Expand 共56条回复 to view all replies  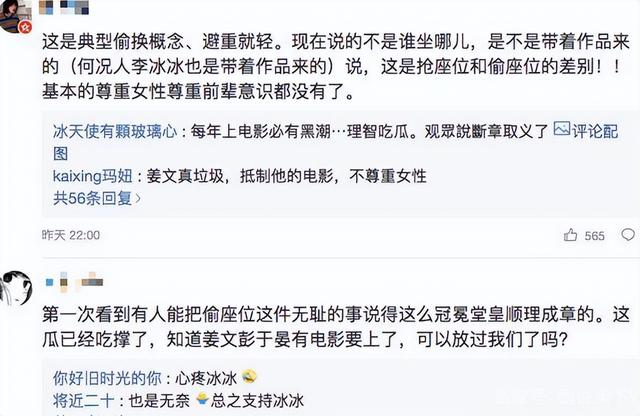tap(97, 198)
